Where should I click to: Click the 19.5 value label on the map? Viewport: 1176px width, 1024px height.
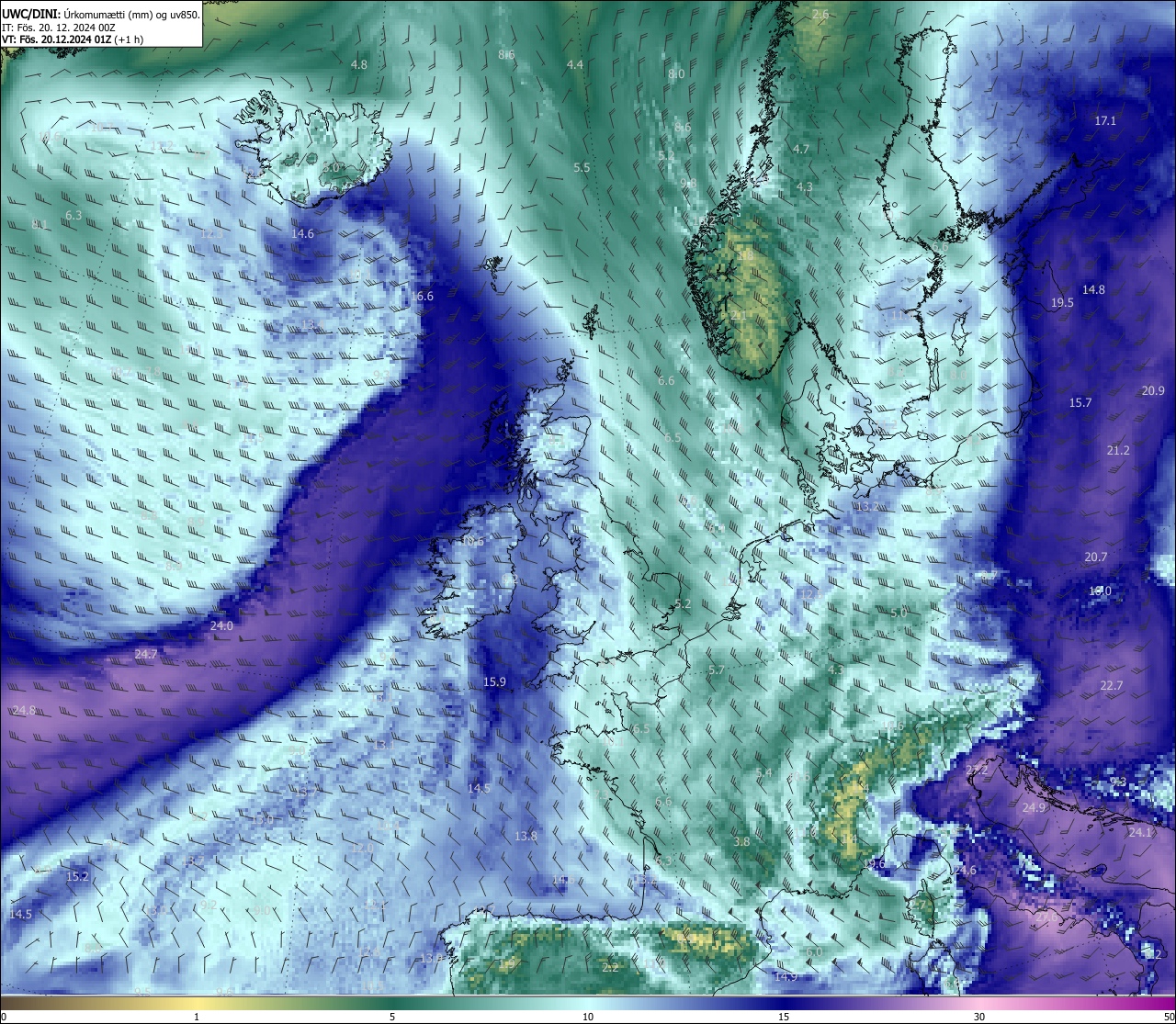[1062, 302]
